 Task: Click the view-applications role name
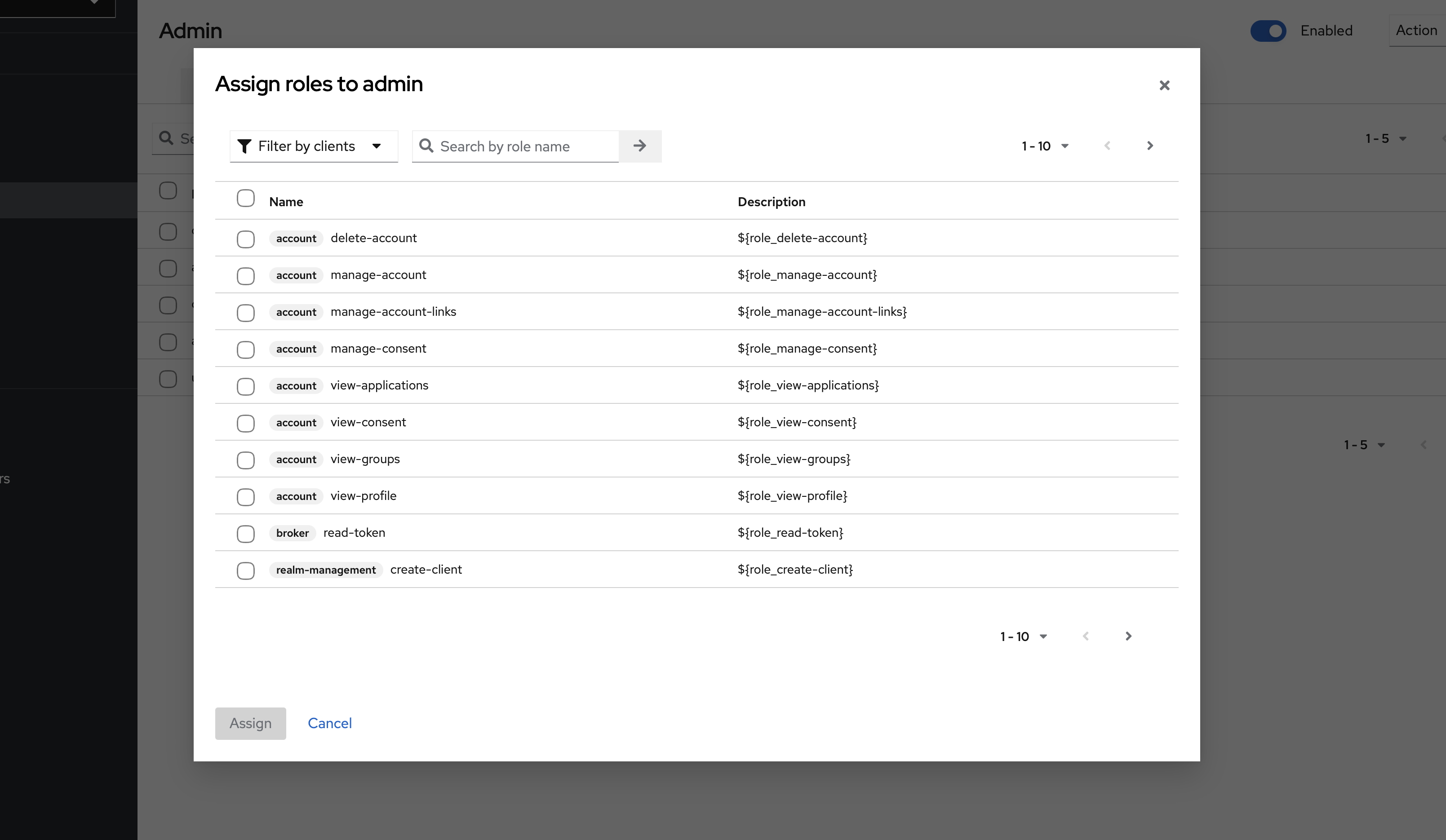379,385
